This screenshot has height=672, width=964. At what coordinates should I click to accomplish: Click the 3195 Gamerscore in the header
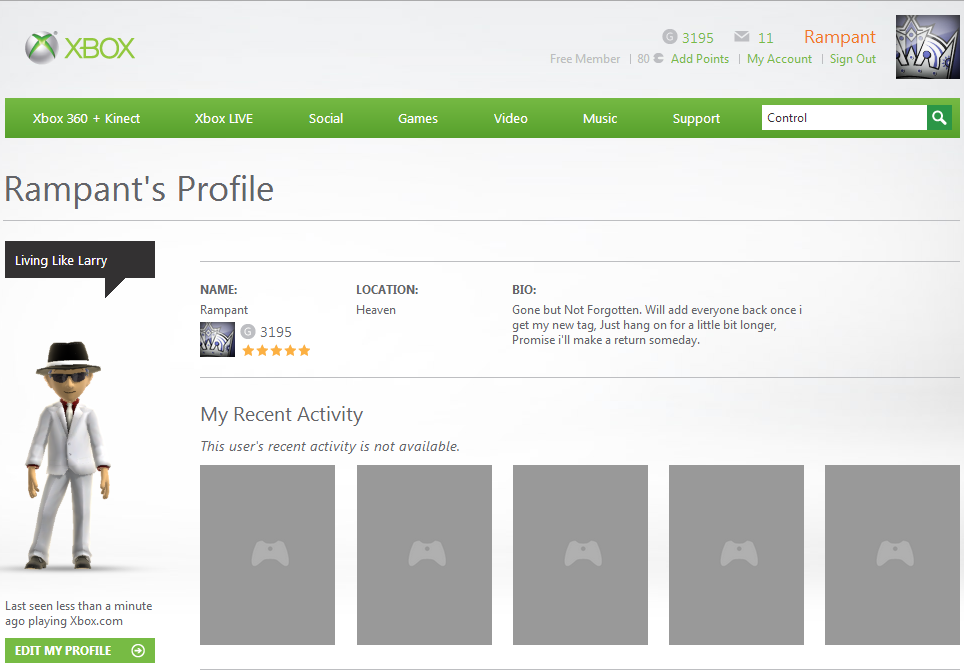point(698,38)
